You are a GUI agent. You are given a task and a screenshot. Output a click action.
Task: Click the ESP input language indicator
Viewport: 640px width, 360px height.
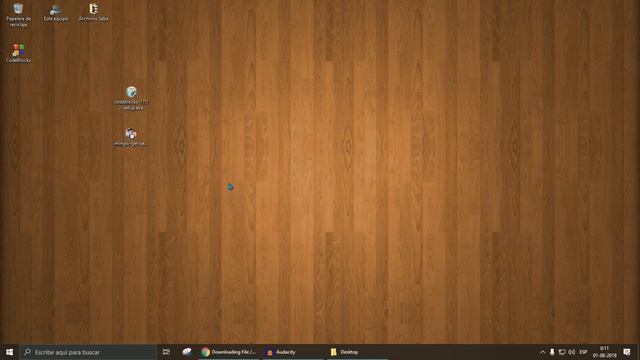click(x=583, y=352)
